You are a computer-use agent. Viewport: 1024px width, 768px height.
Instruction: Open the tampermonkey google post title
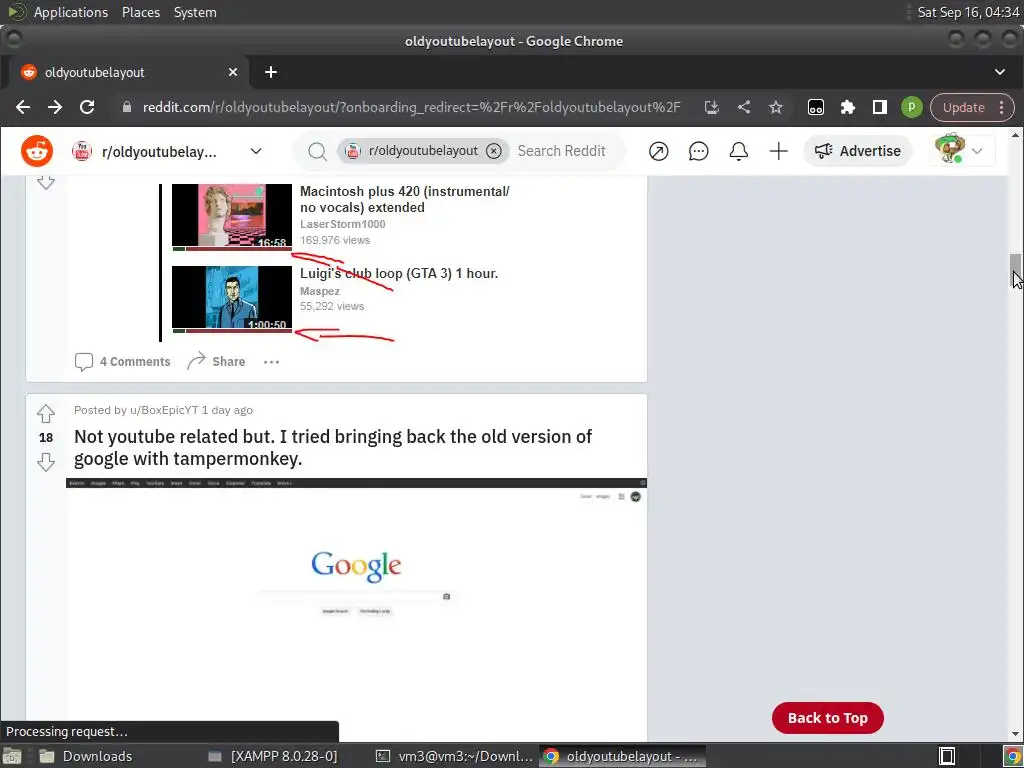pos(333,447)
